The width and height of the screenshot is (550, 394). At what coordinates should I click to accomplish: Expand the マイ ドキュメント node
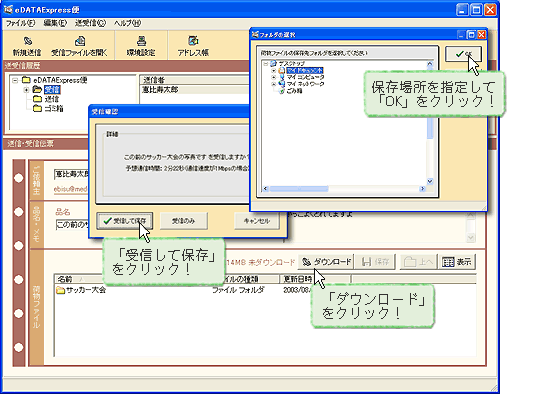[274, 71]
